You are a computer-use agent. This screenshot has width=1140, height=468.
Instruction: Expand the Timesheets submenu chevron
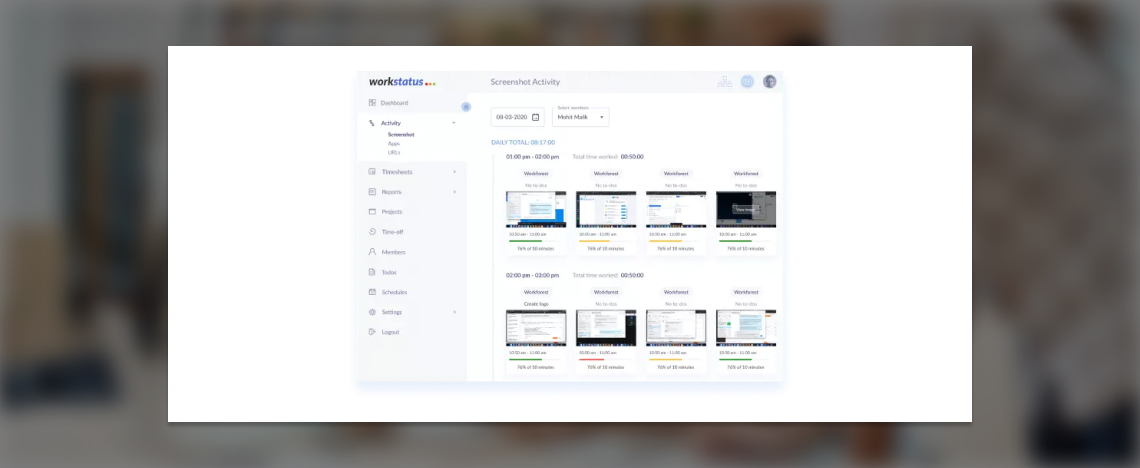point(454,172)
